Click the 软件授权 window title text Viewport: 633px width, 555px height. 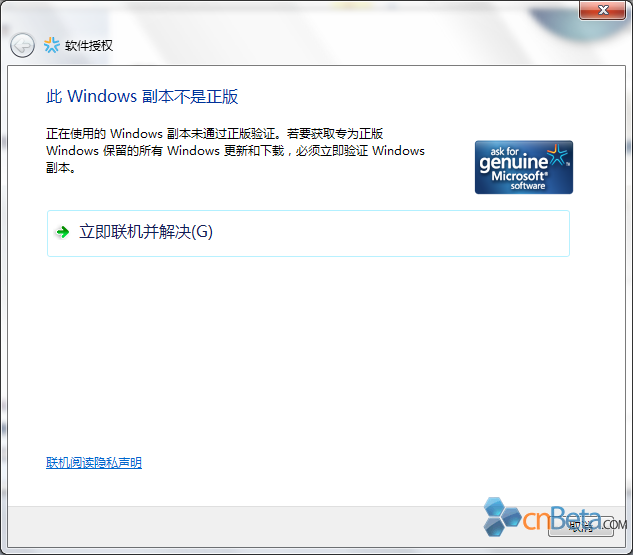pos(89,46)
